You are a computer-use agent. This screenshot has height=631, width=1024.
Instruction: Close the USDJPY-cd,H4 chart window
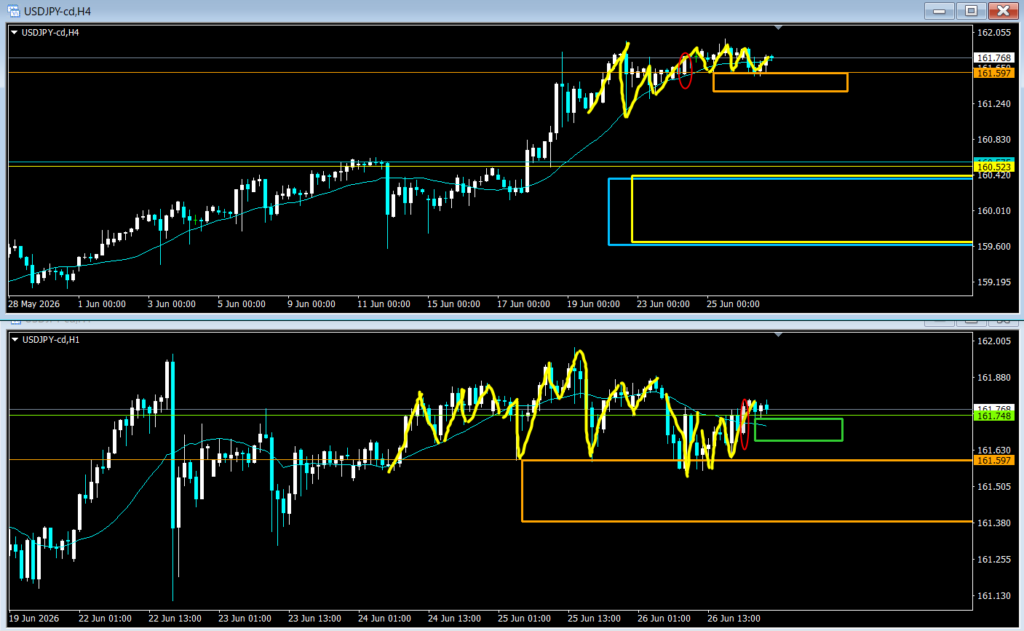[x=1003, y=10]
